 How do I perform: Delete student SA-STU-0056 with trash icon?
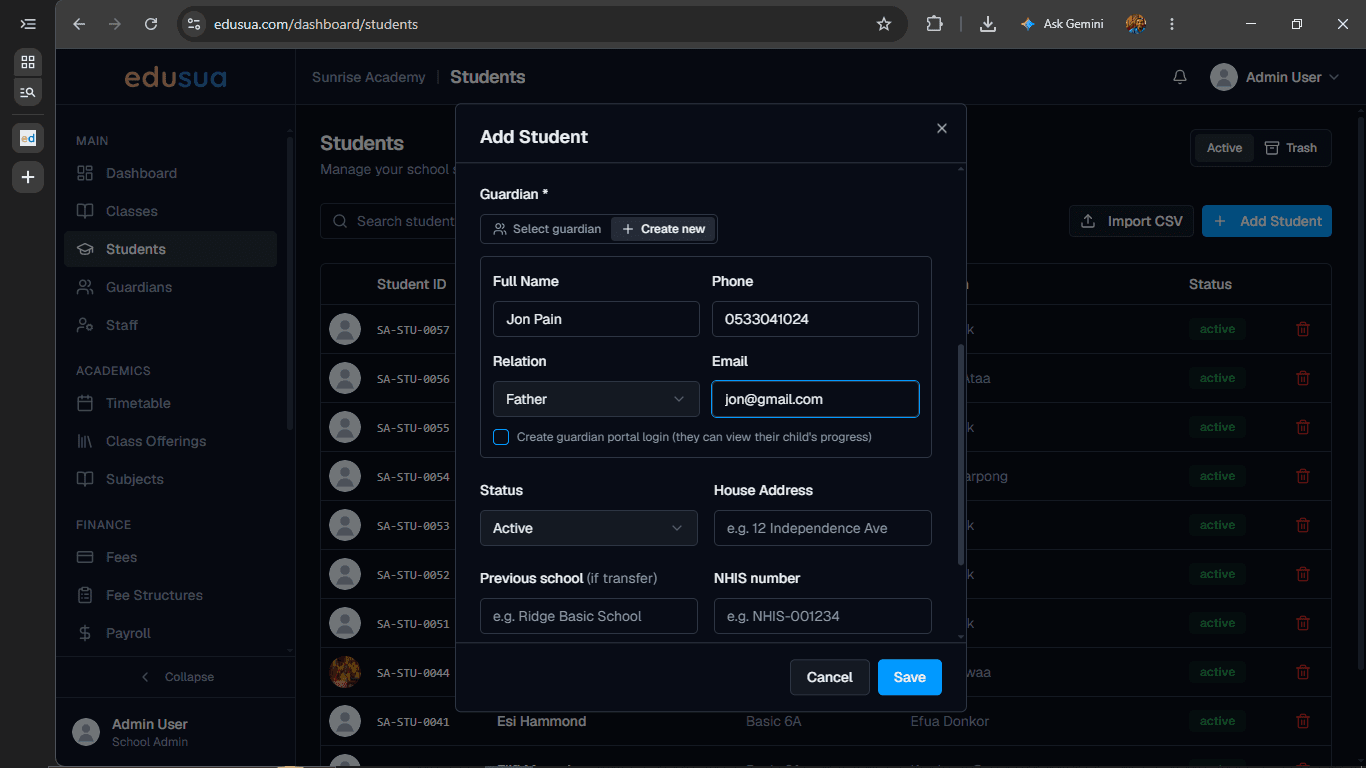click(x=1303, y=378)
